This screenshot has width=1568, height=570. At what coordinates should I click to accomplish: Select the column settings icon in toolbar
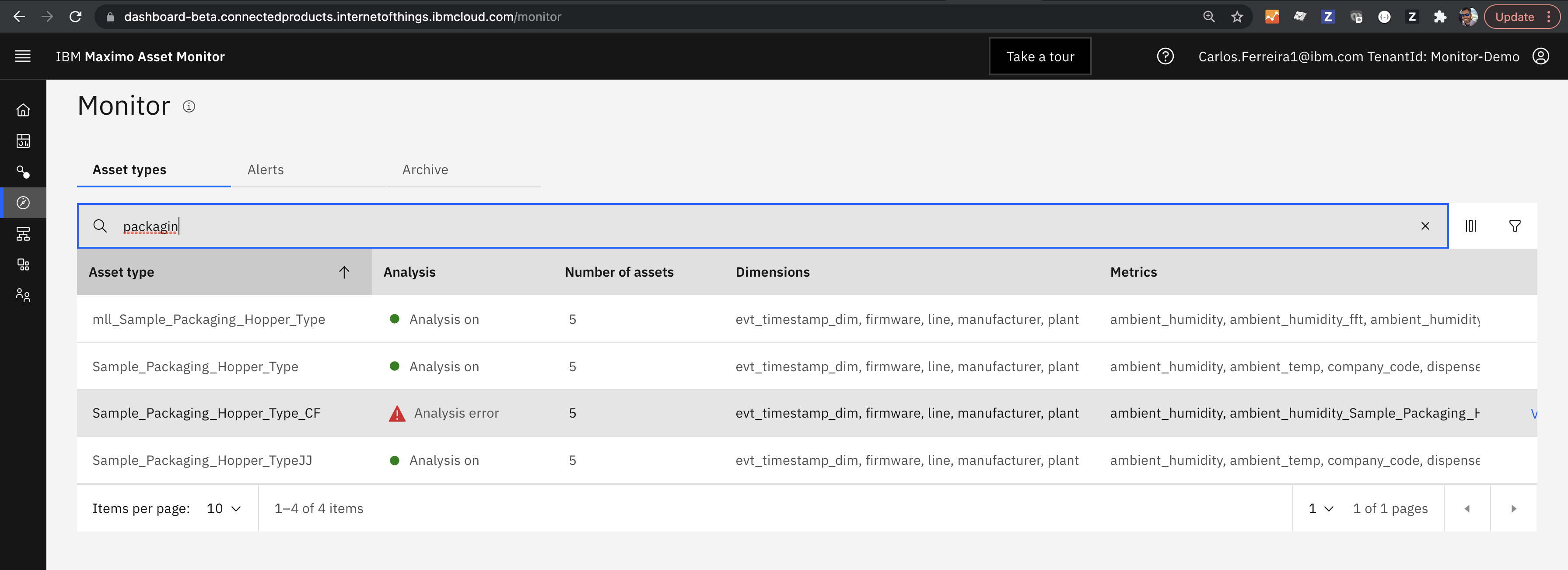(1471, 225)
